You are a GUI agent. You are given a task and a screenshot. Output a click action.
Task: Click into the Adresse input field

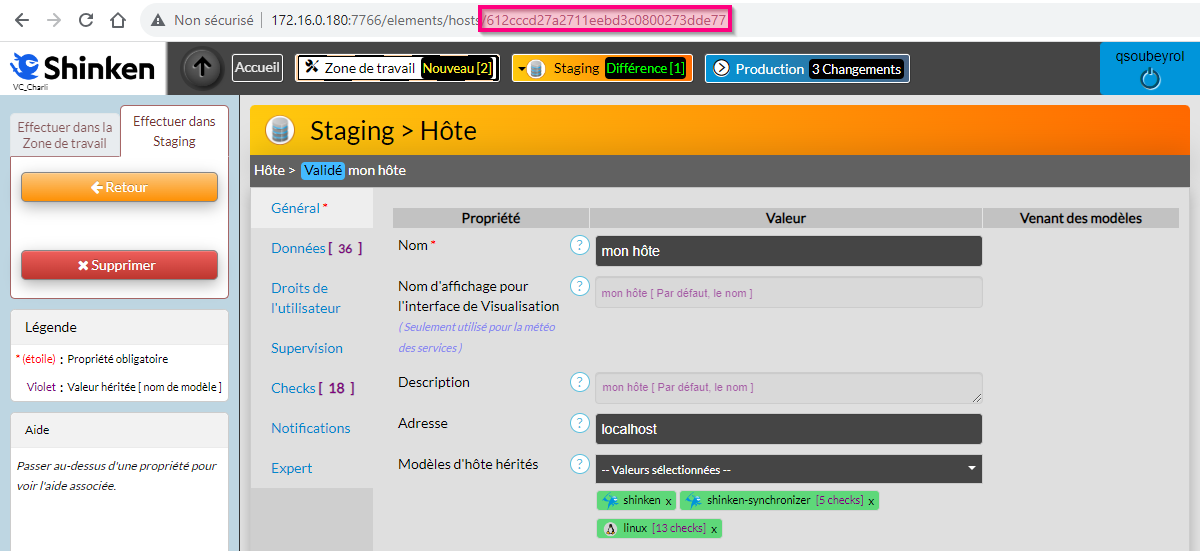click(x=788, y=429)
